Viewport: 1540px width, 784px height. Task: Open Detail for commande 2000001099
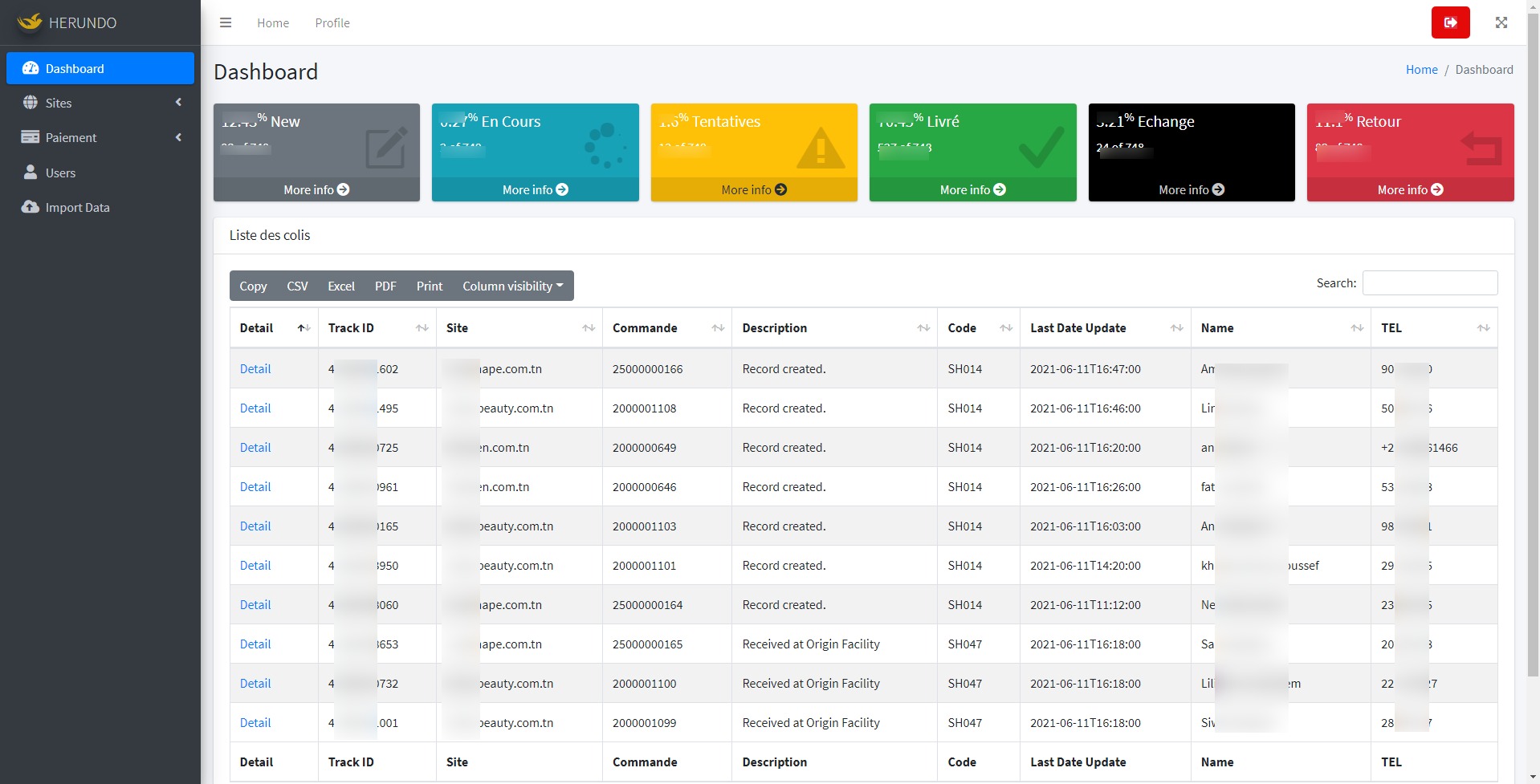[x=255, y=722]
